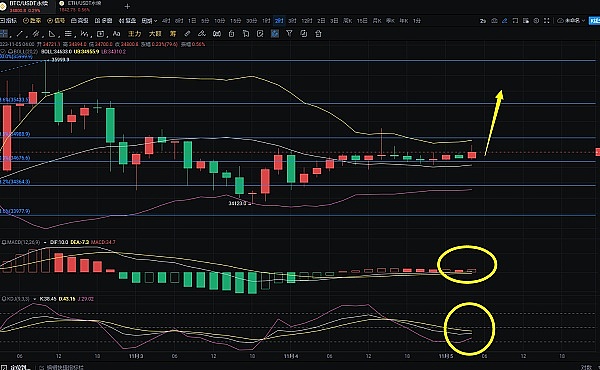Select the 1日 timeframe
The height and width of the screenshot is (370, 600).
[192, 21]
